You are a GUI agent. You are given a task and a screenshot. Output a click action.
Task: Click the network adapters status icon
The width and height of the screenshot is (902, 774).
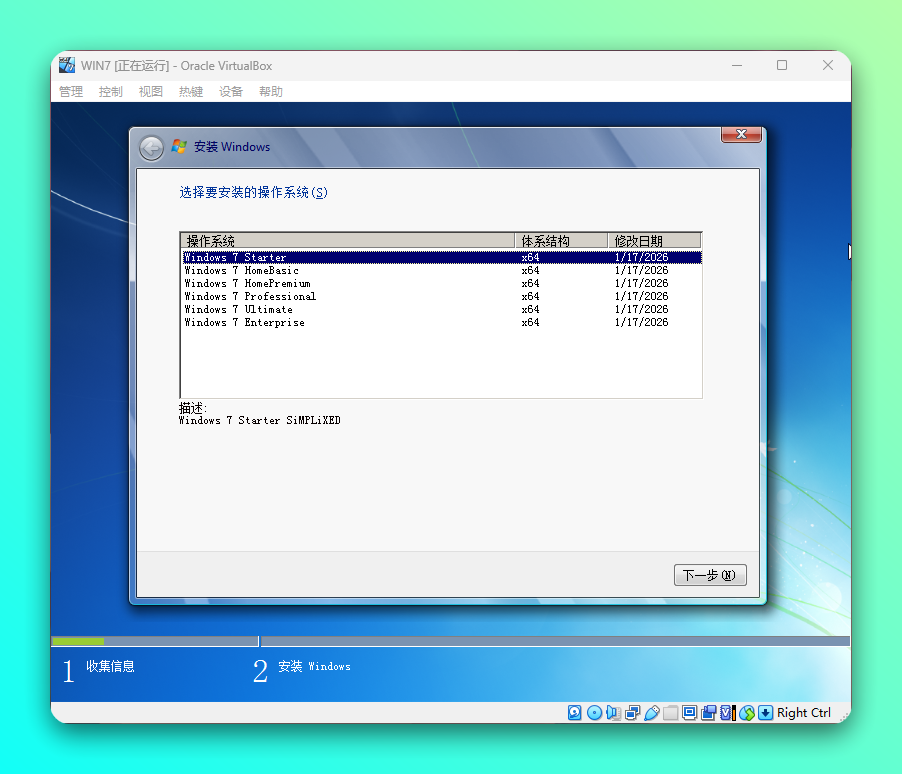(633, 712)
